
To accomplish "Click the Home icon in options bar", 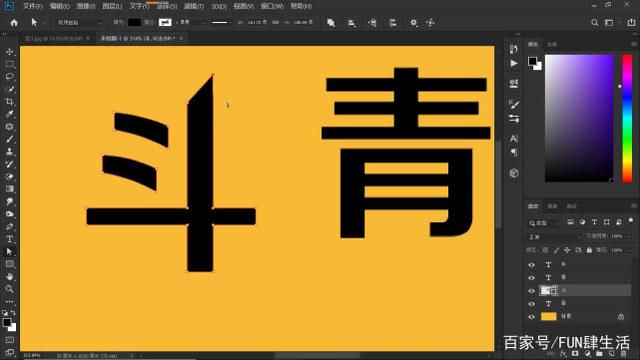I will (x=14, y=23).
